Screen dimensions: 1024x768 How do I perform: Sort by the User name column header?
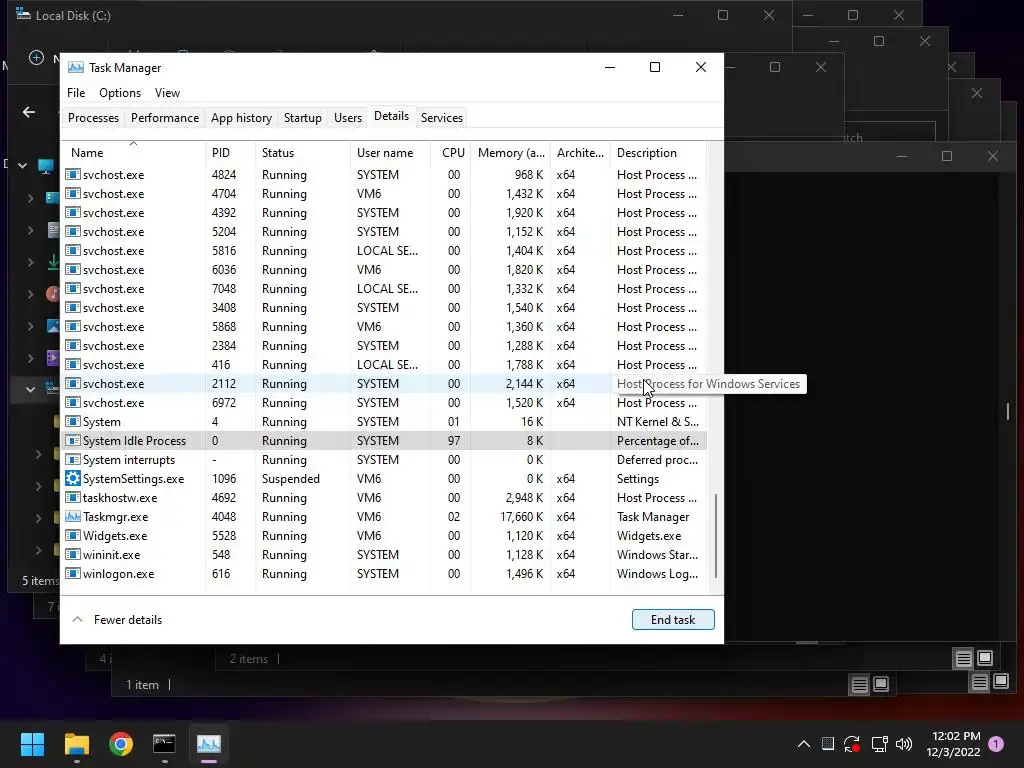[390, 152]
